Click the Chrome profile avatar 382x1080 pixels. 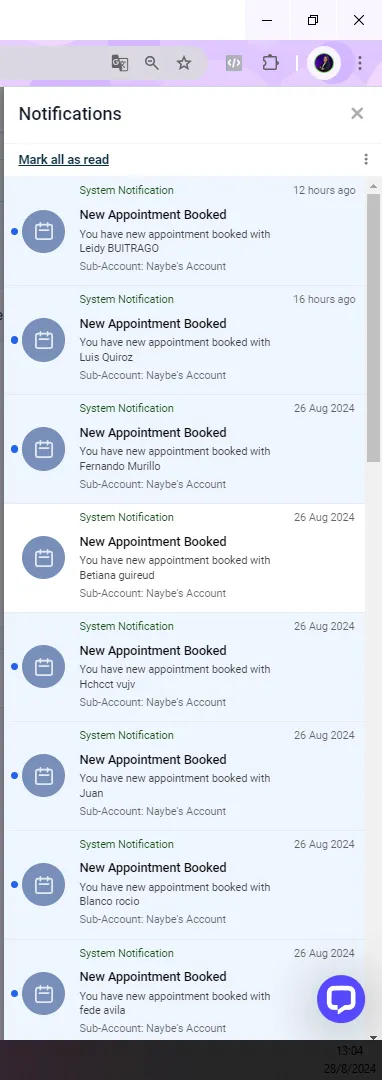pos(324,63)
